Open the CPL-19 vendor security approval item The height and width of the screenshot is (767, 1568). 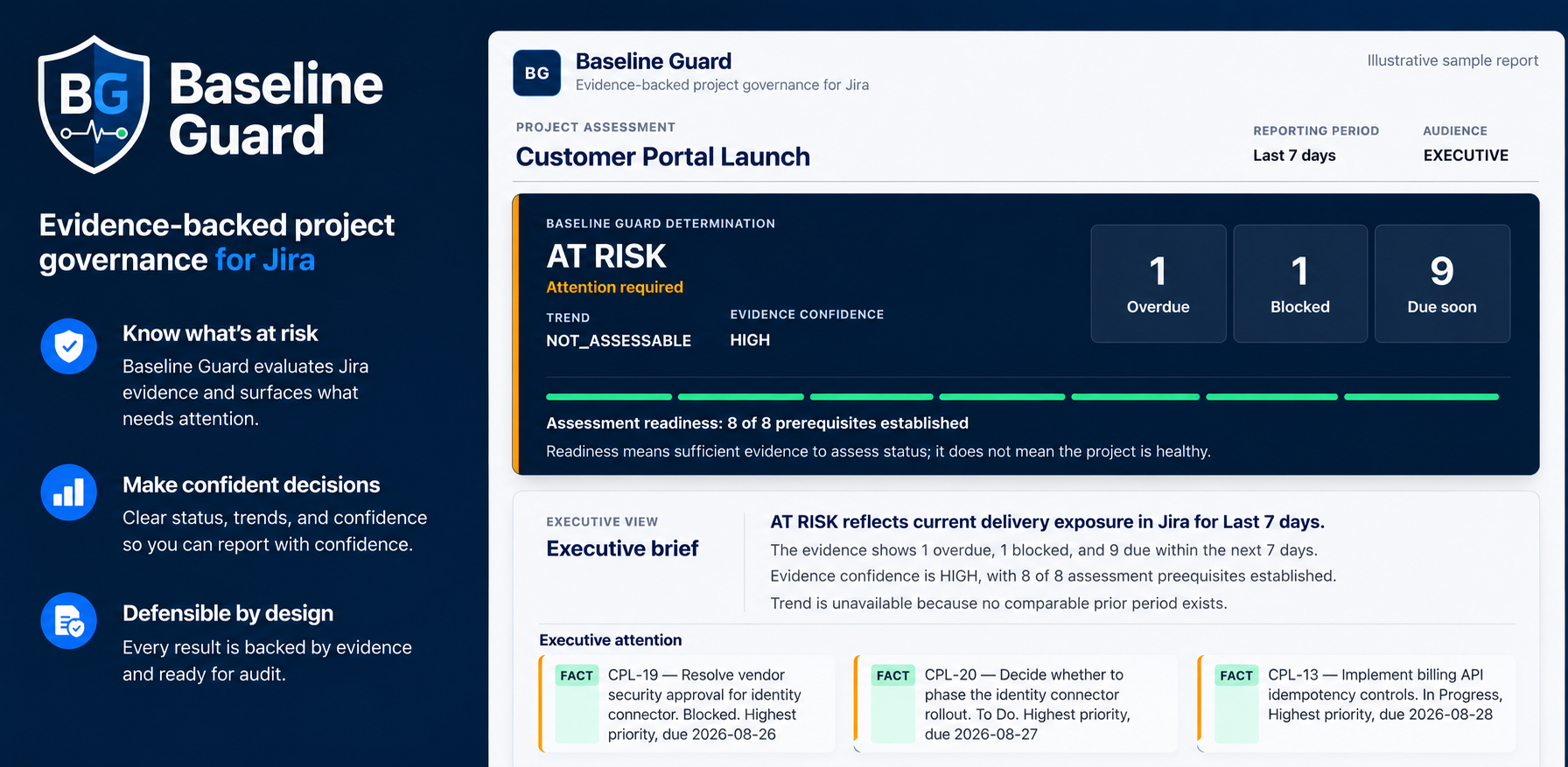[687, 704]
